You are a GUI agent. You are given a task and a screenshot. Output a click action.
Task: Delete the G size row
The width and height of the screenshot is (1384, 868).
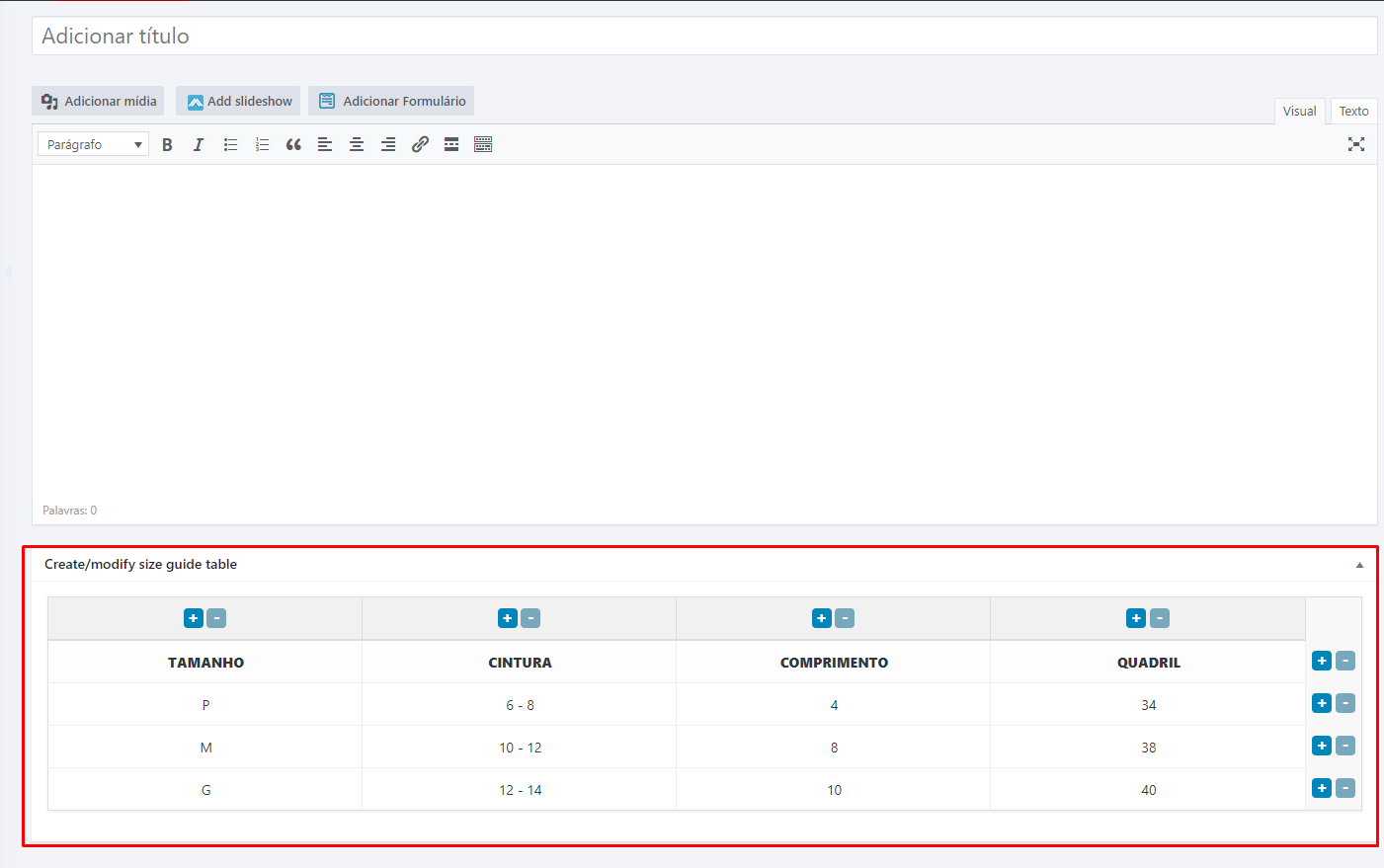coord(1345,788)
